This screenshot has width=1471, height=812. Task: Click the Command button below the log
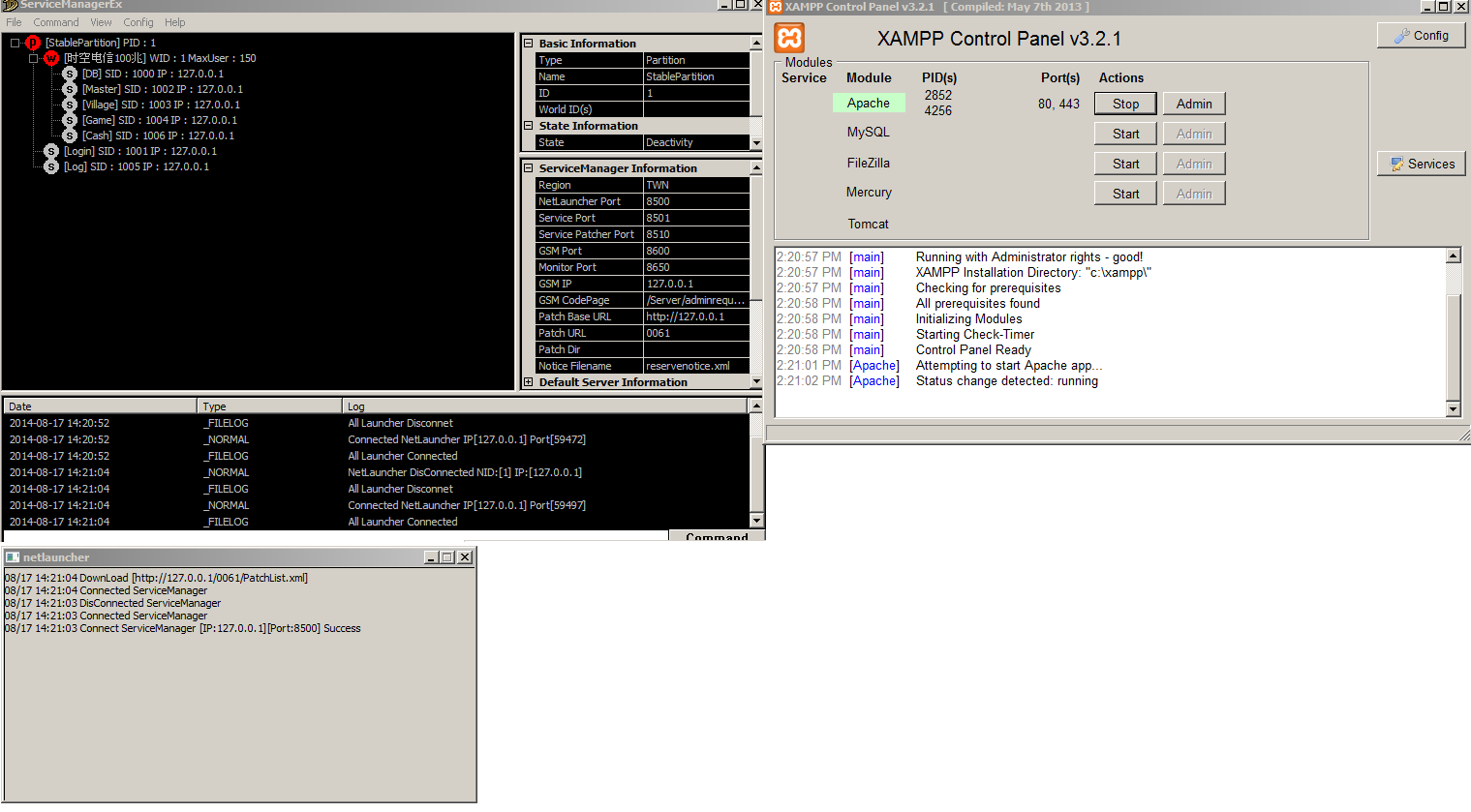(717, 536)
